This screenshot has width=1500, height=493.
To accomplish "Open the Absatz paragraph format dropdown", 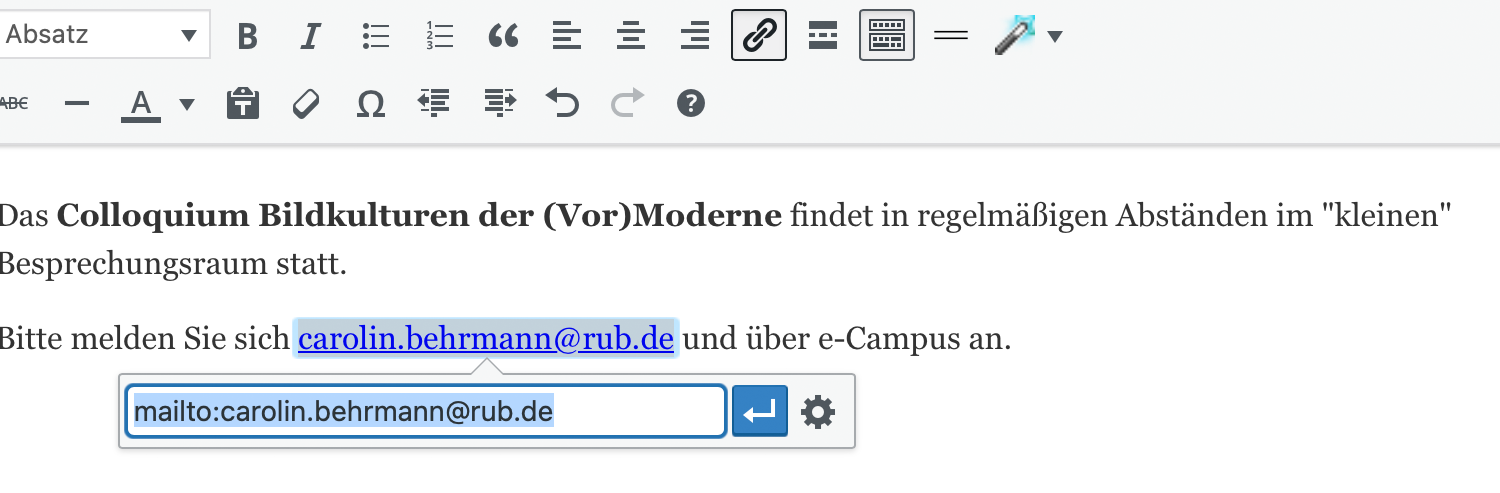I will coord(103,35).
